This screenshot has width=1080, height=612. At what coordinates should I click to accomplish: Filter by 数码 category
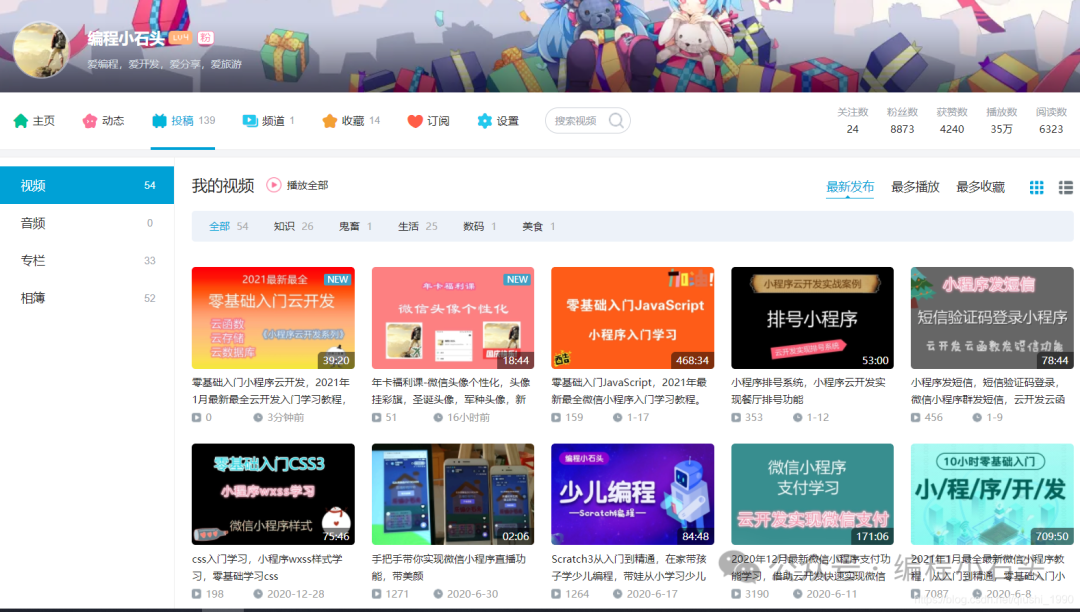(480, 226)
